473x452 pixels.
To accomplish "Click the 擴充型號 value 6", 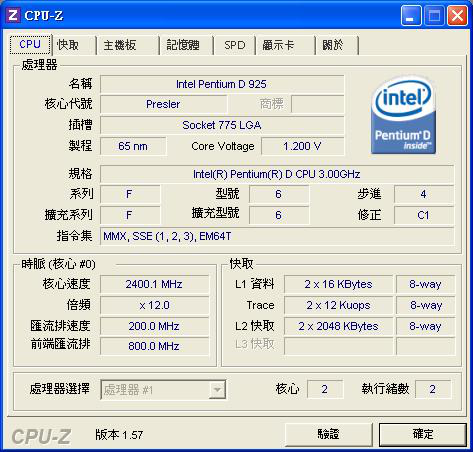I will click(x=279, y=215).
